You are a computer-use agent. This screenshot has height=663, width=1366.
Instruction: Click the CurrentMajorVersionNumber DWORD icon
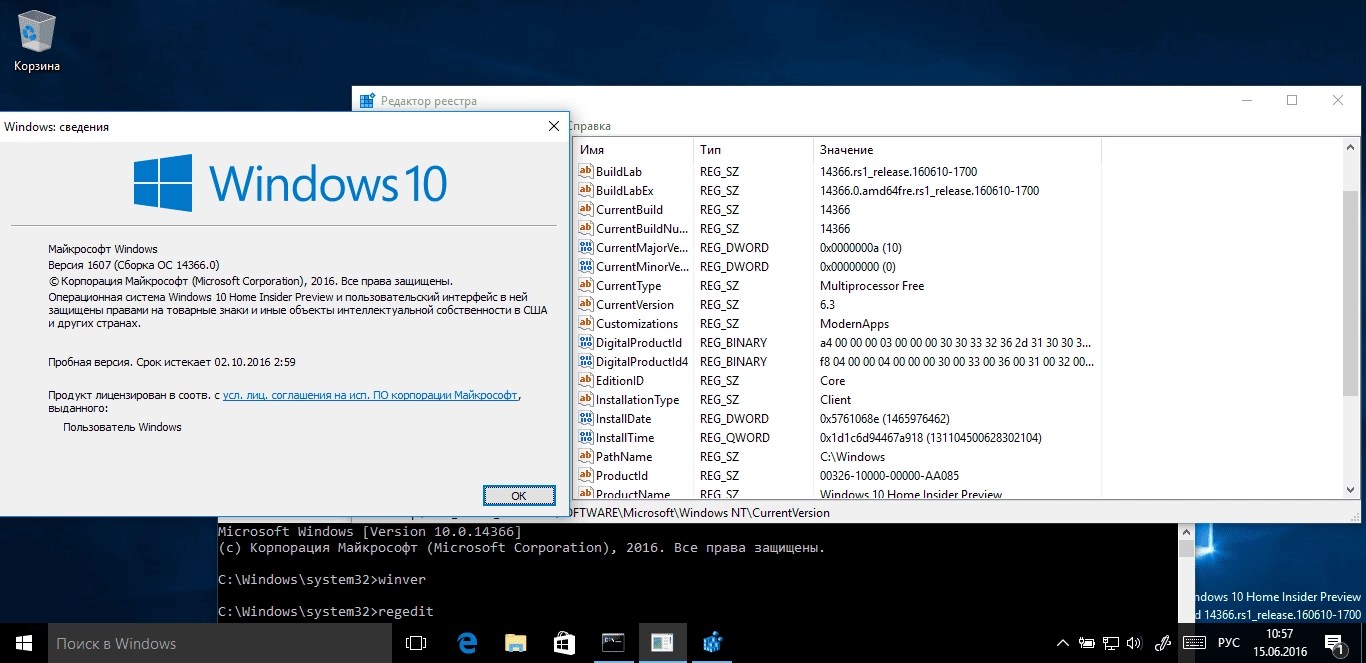(x=586, y=247)
